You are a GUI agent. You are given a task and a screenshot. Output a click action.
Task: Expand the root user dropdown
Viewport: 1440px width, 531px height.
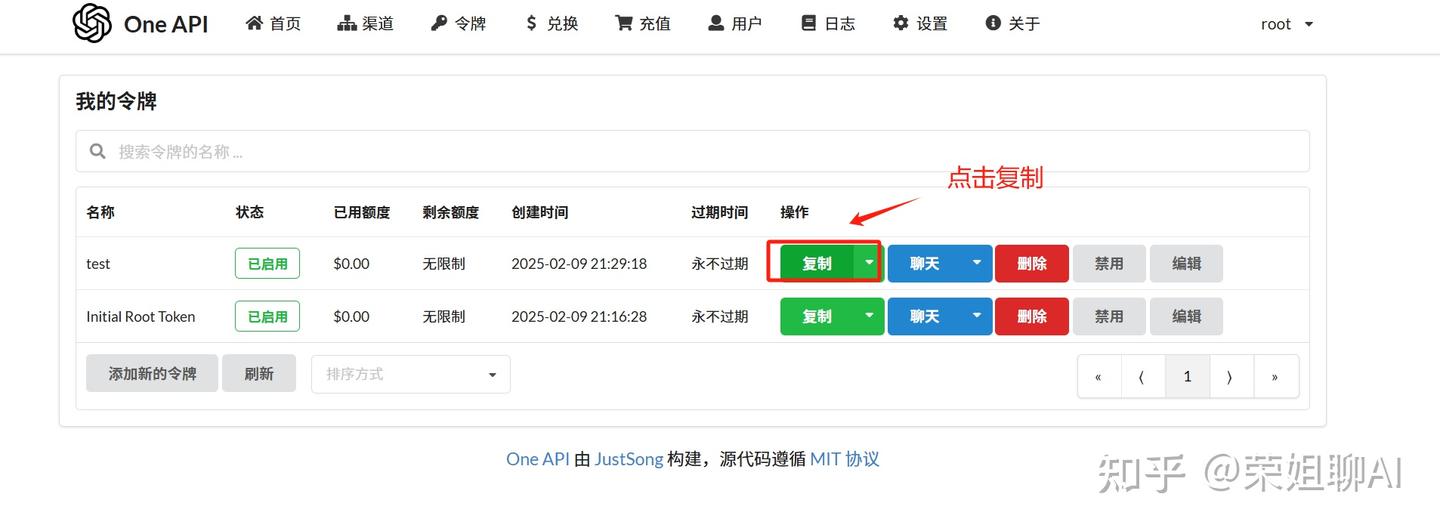pyautogui.click(x=1287, y=24)
